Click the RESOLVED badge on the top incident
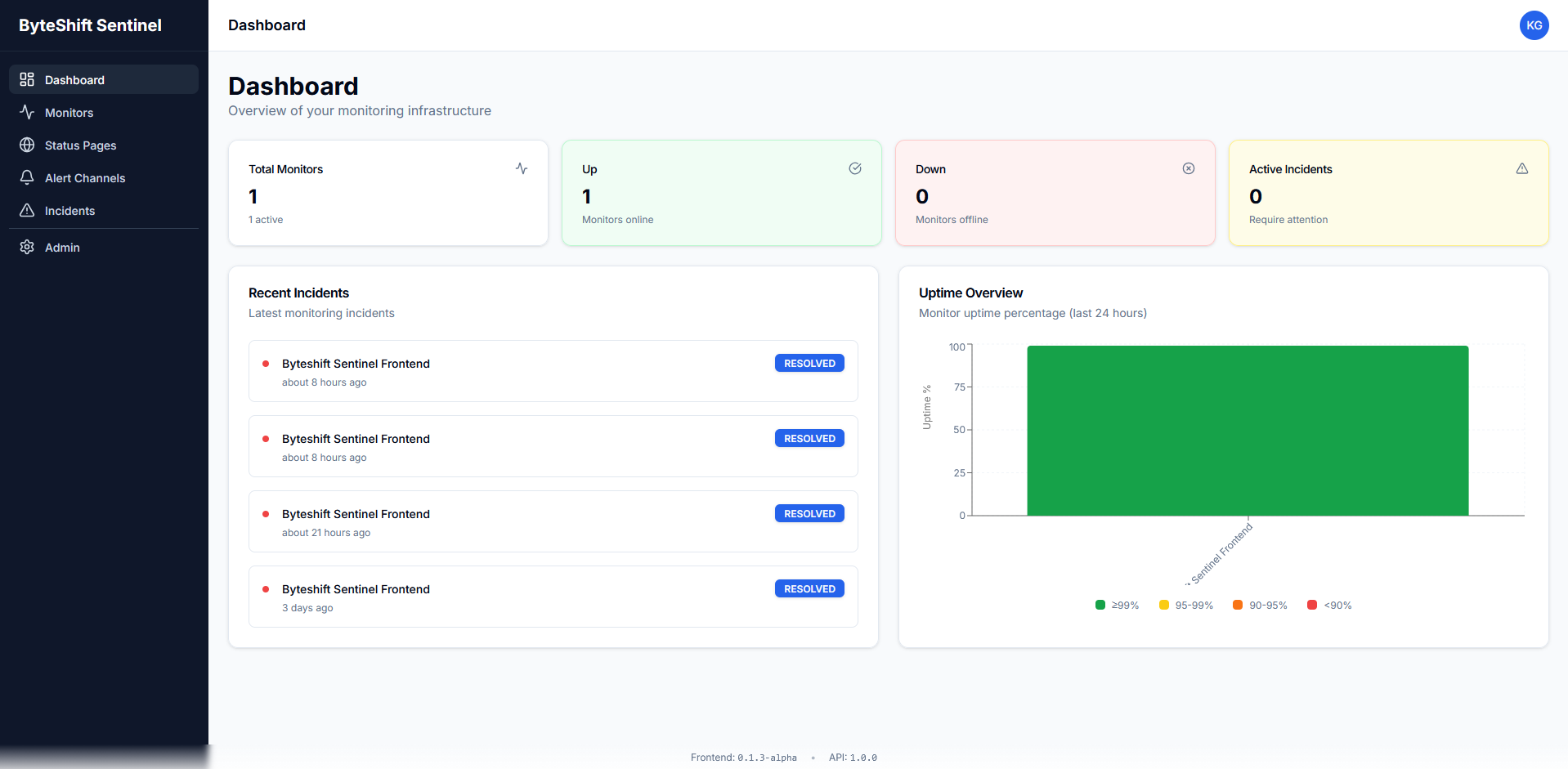The width and height of the screenshot is (1568, 769). [809, 363]
